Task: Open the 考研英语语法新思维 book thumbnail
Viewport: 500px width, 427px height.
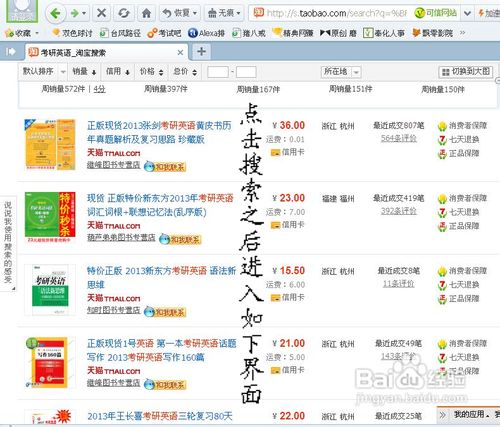Action: pos(50,289)
